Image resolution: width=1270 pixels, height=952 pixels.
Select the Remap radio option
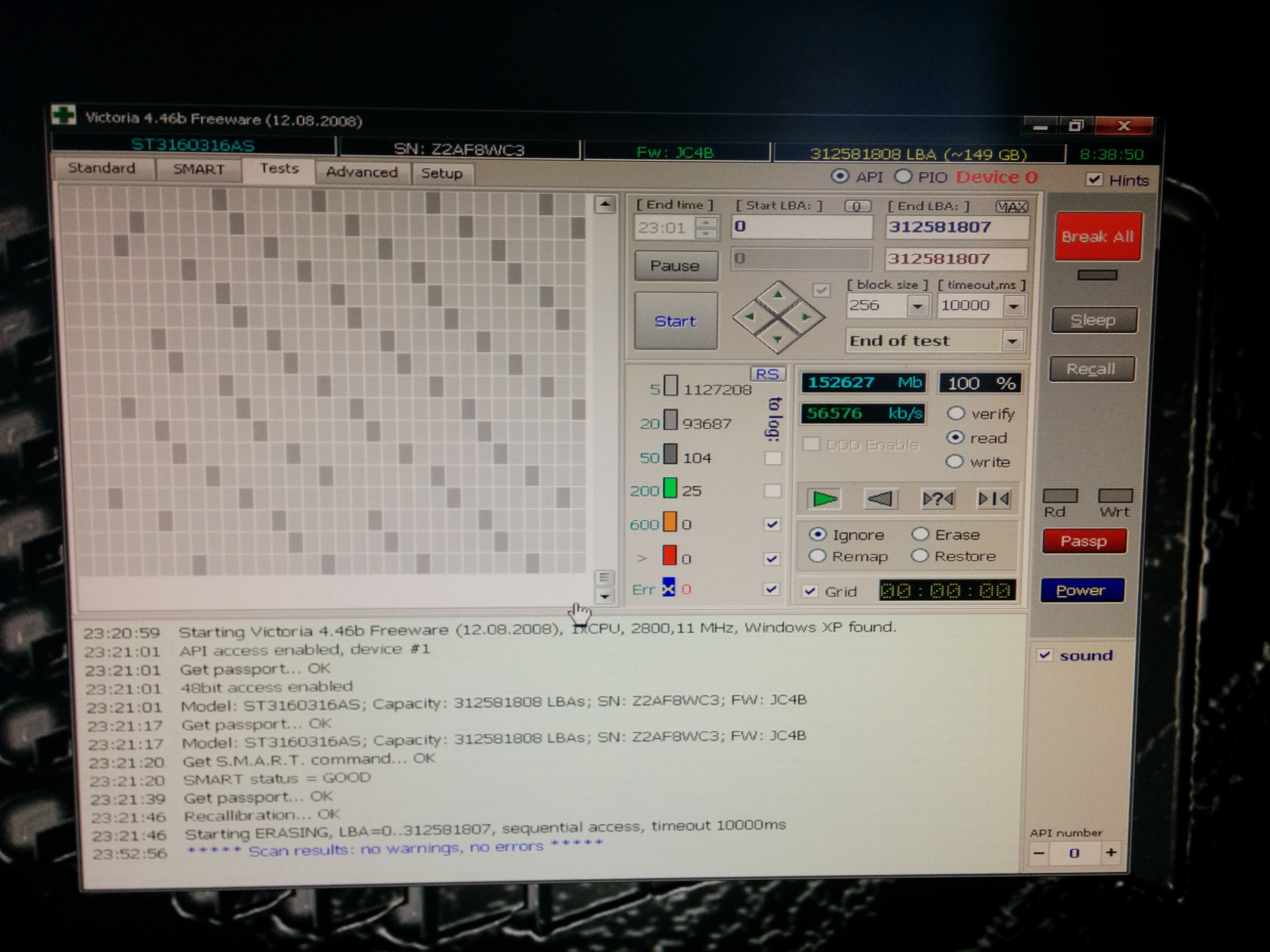coord(817,556)
